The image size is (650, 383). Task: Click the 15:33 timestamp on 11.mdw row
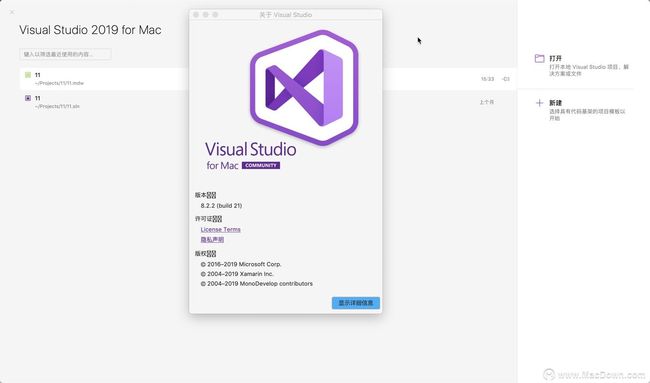click(487, 79)
